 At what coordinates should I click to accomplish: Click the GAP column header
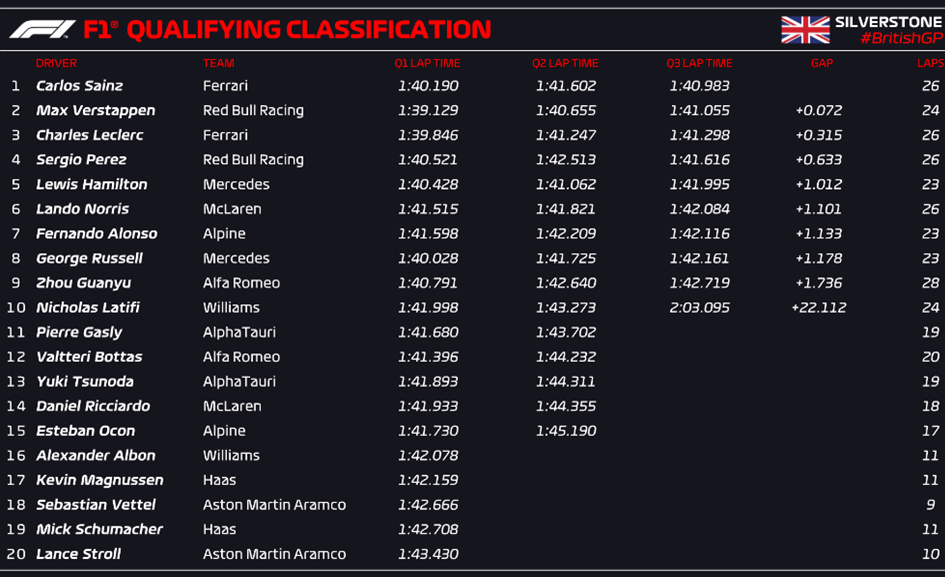point(822,63)
